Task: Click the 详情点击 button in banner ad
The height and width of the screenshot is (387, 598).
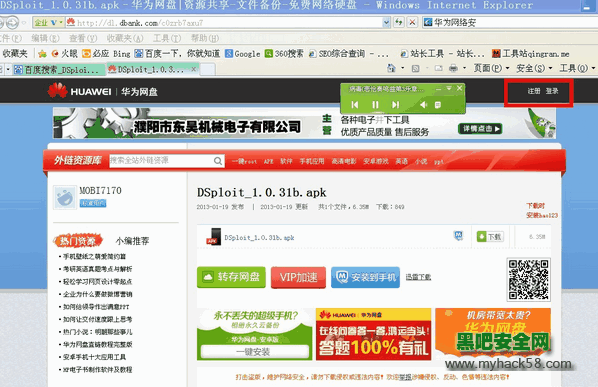Action: (480, 129)
